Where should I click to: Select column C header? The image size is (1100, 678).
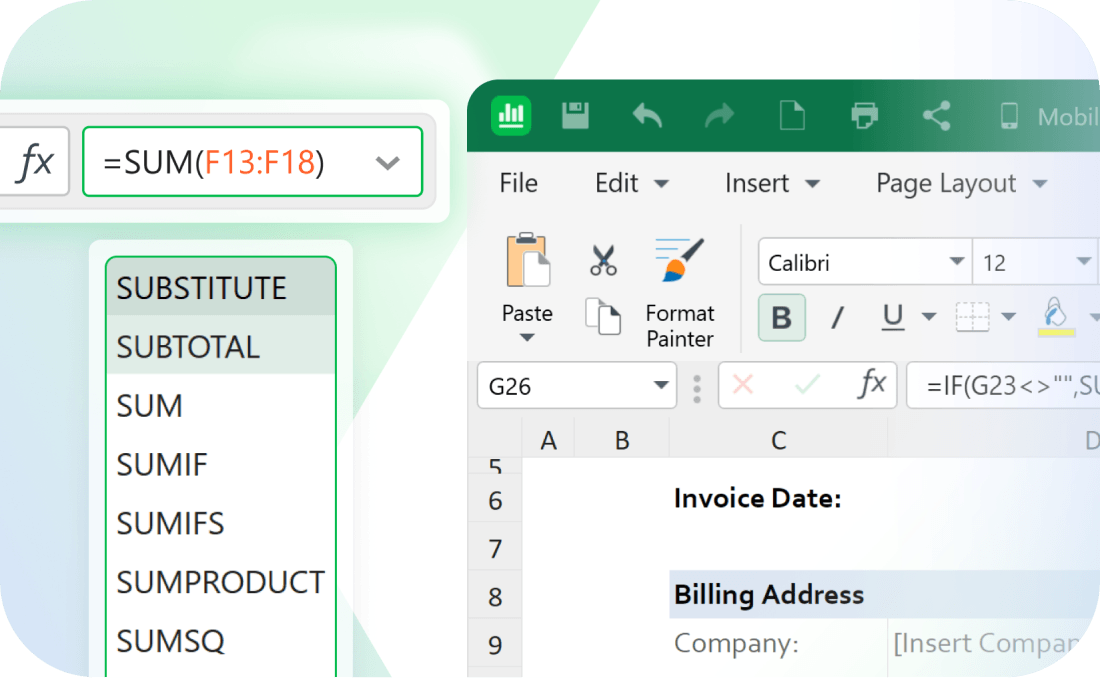[x=778, y=440]
